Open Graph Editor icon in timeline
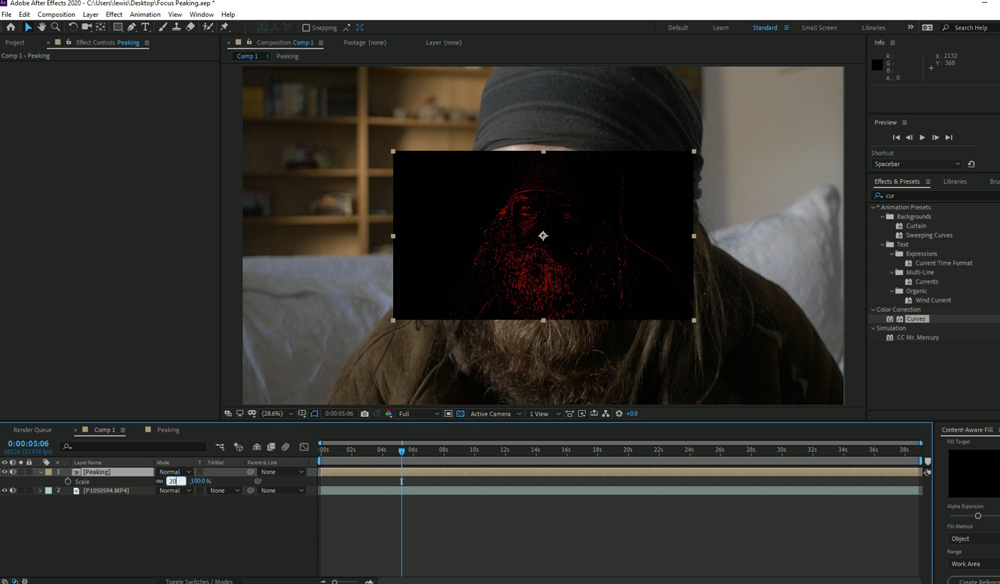This screenshot has height=584, width=1000. click(x=304, y=447)
